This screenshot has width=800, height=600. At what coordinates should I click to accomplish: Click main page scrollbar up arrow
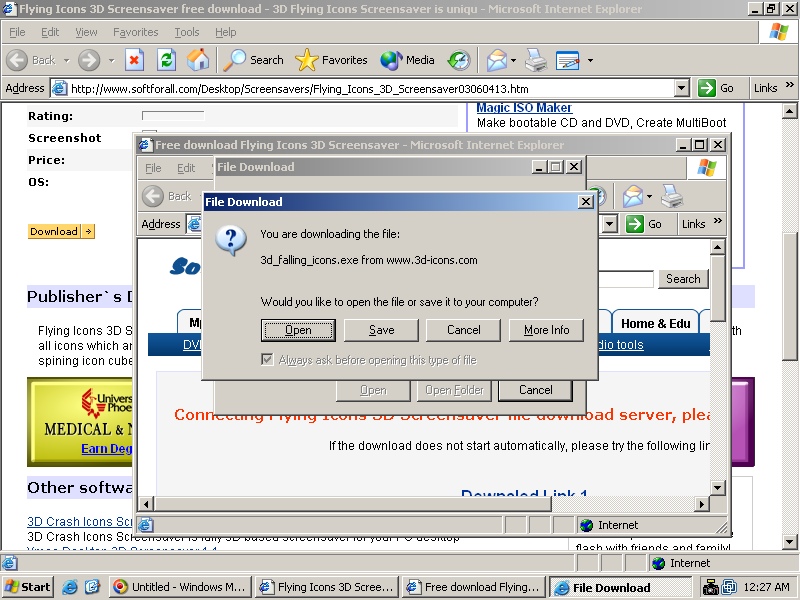click(789, 111)
